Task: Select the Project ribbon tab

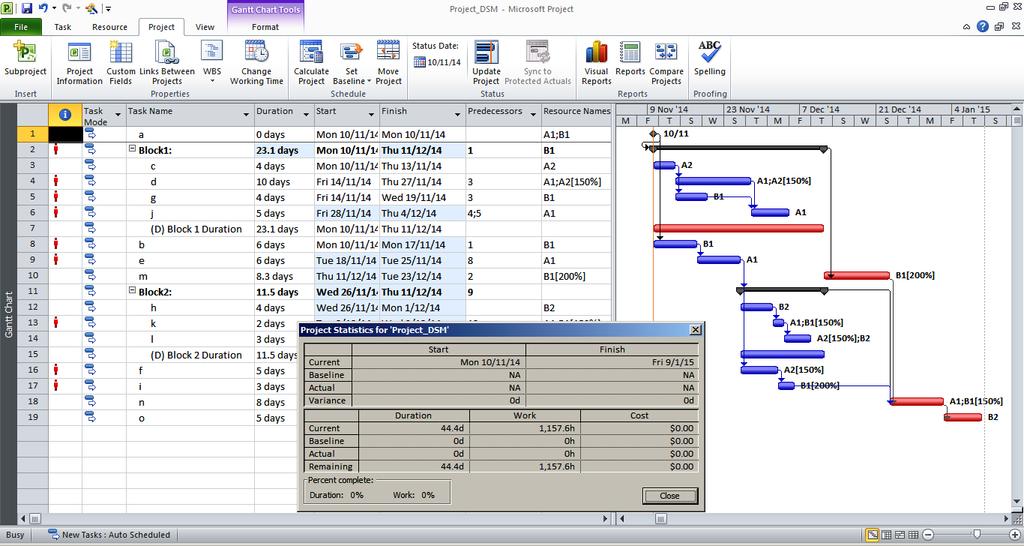Action: coord(161,27)
